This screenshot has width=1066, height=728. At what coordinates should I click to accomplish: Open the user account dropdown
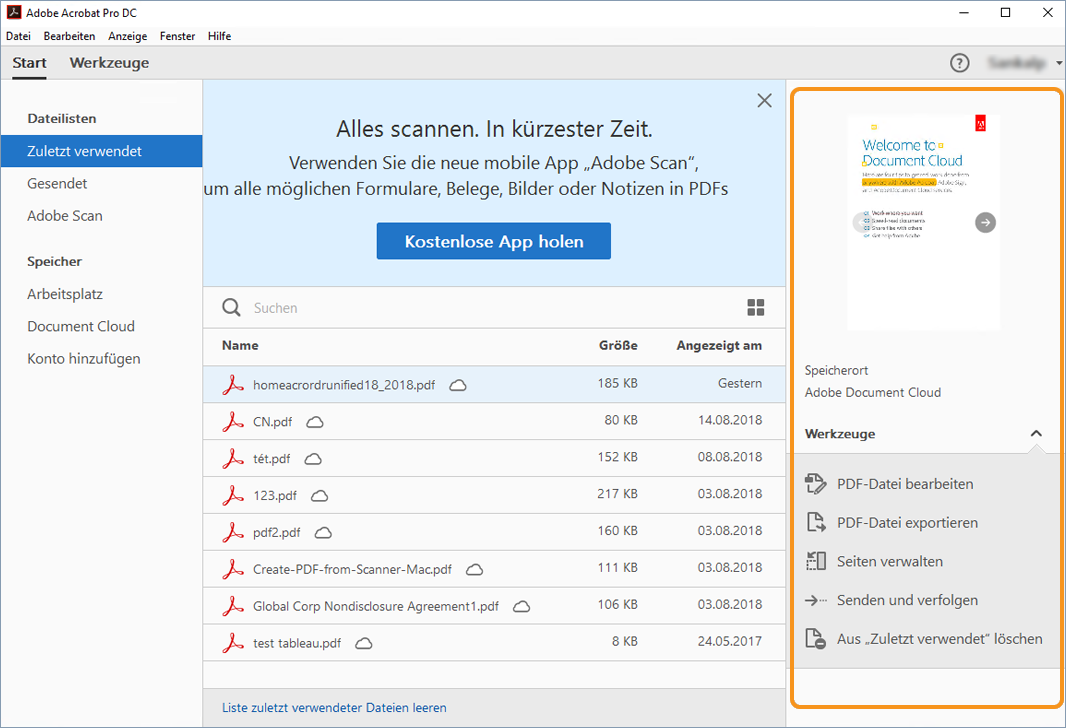1022,62
